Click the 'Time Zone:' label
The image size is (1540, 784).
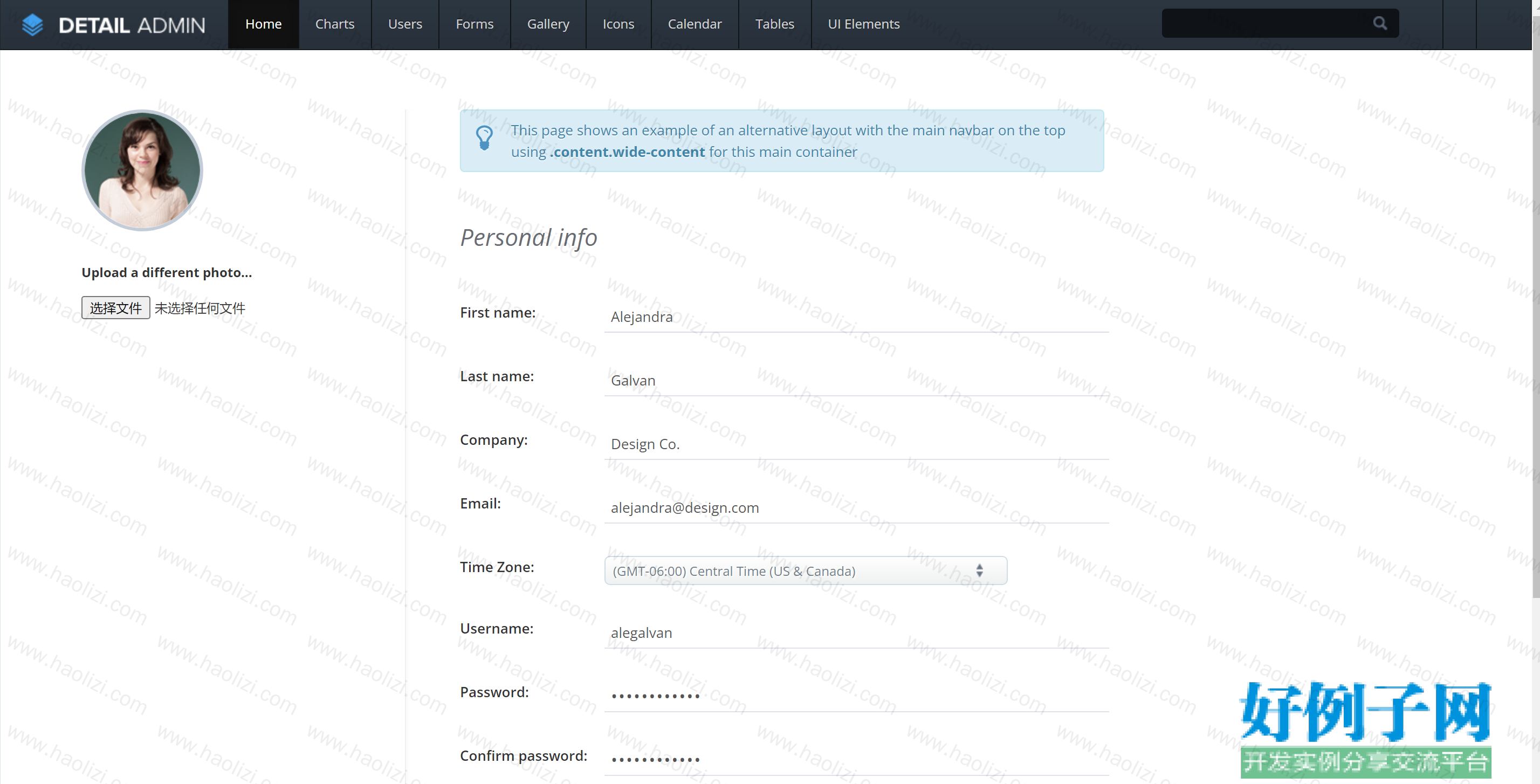(497, 567)
